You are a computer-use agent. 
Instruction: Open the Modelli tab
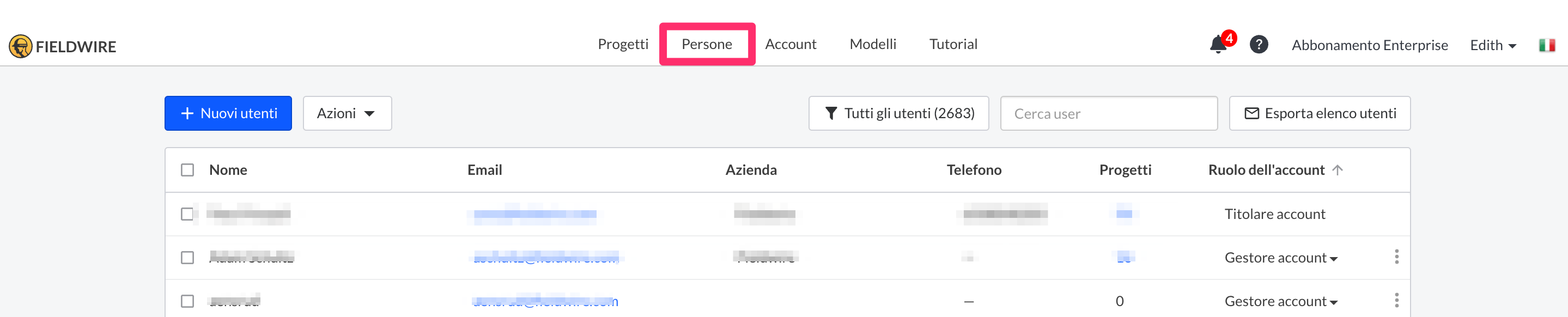pos(872,44)
